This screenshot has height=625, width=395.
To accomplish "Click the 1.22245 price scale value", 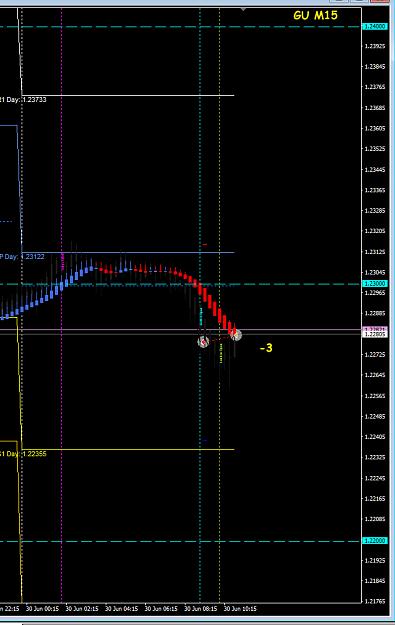I will coord(375,478).
